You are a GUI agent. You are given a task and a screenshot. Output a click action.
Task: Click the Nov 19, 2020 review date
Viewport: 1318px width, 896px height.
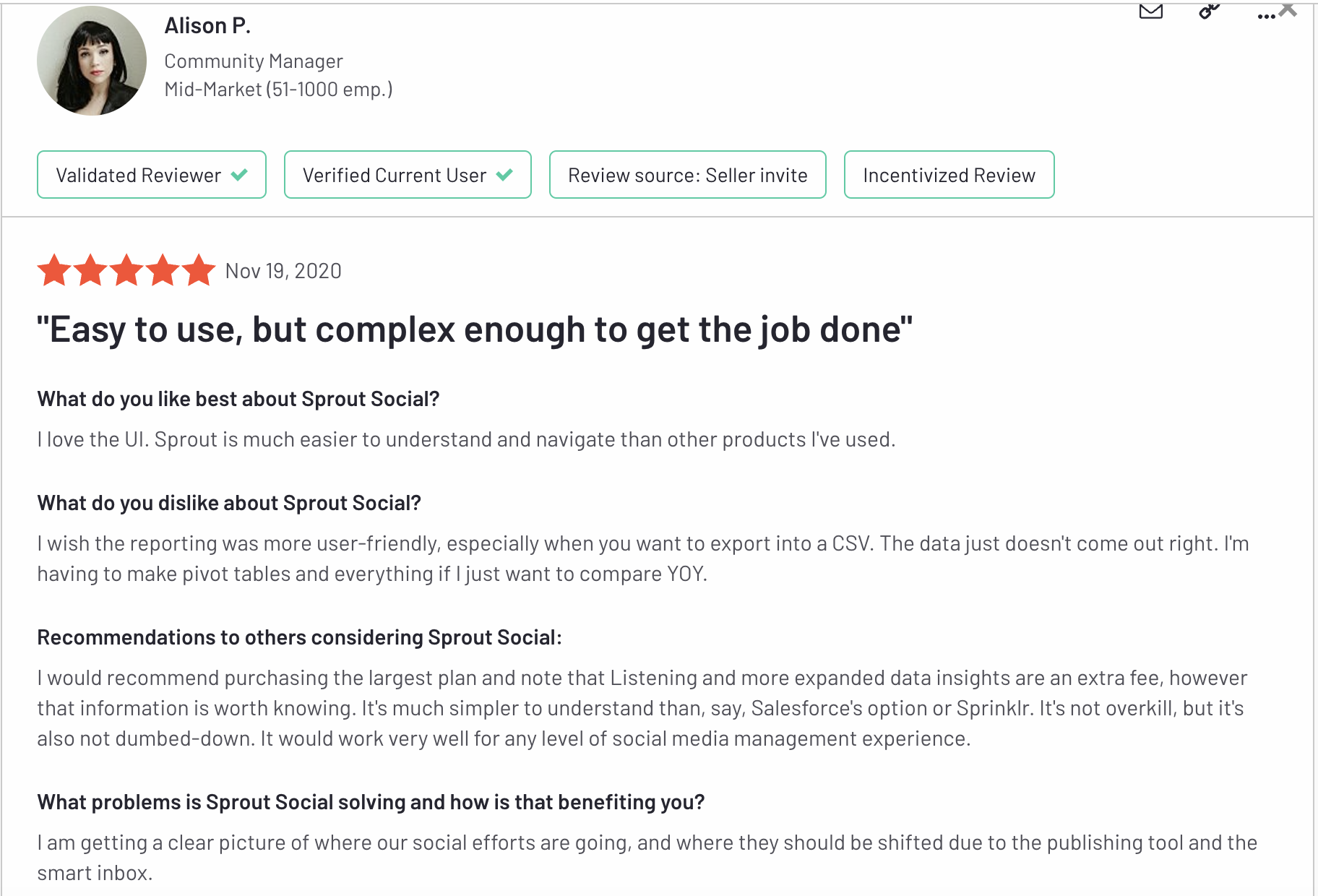[x=283, y=271]
